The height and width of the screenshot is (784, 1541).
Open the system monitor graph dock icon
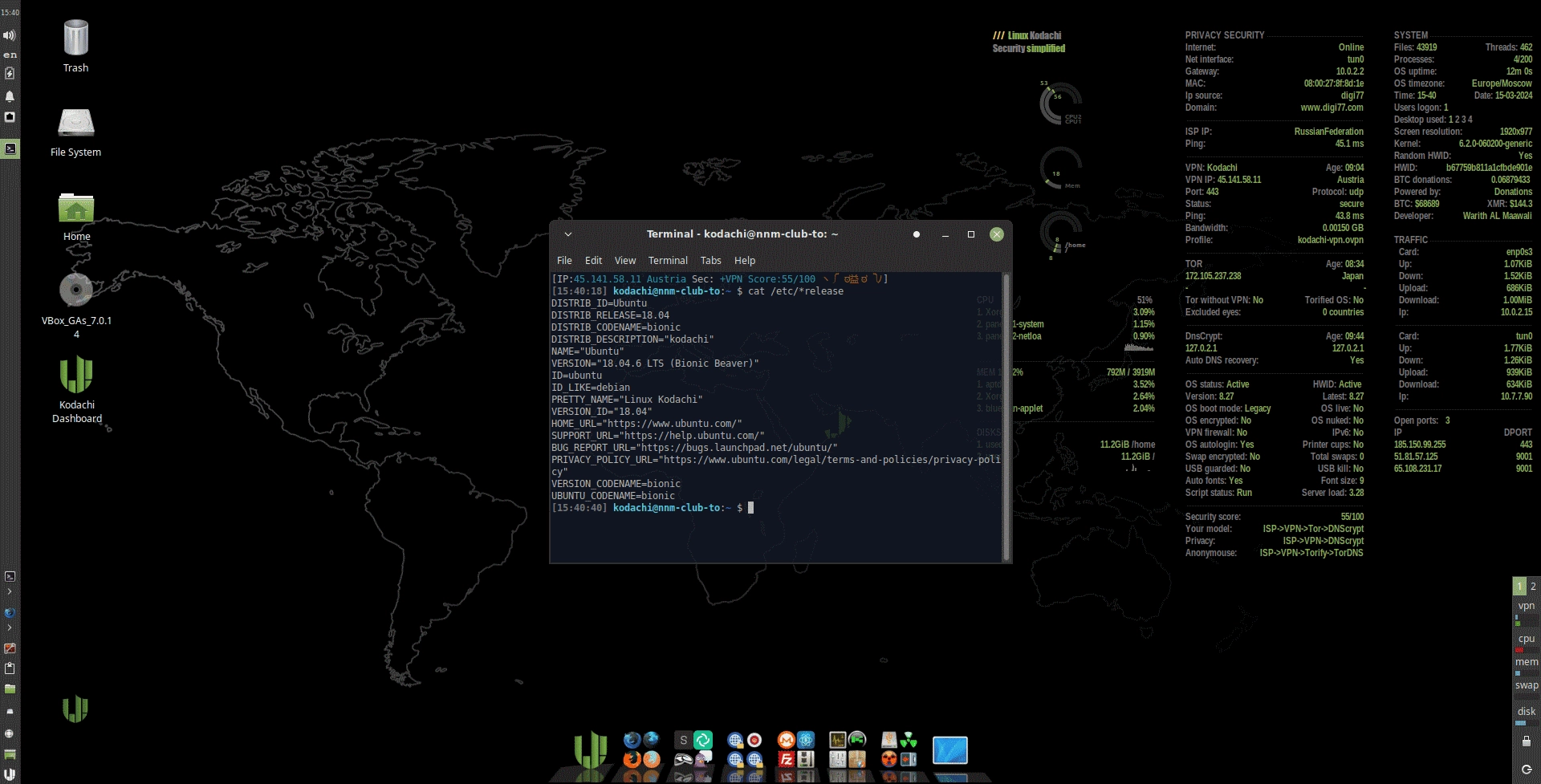click(x=837, y=740)
